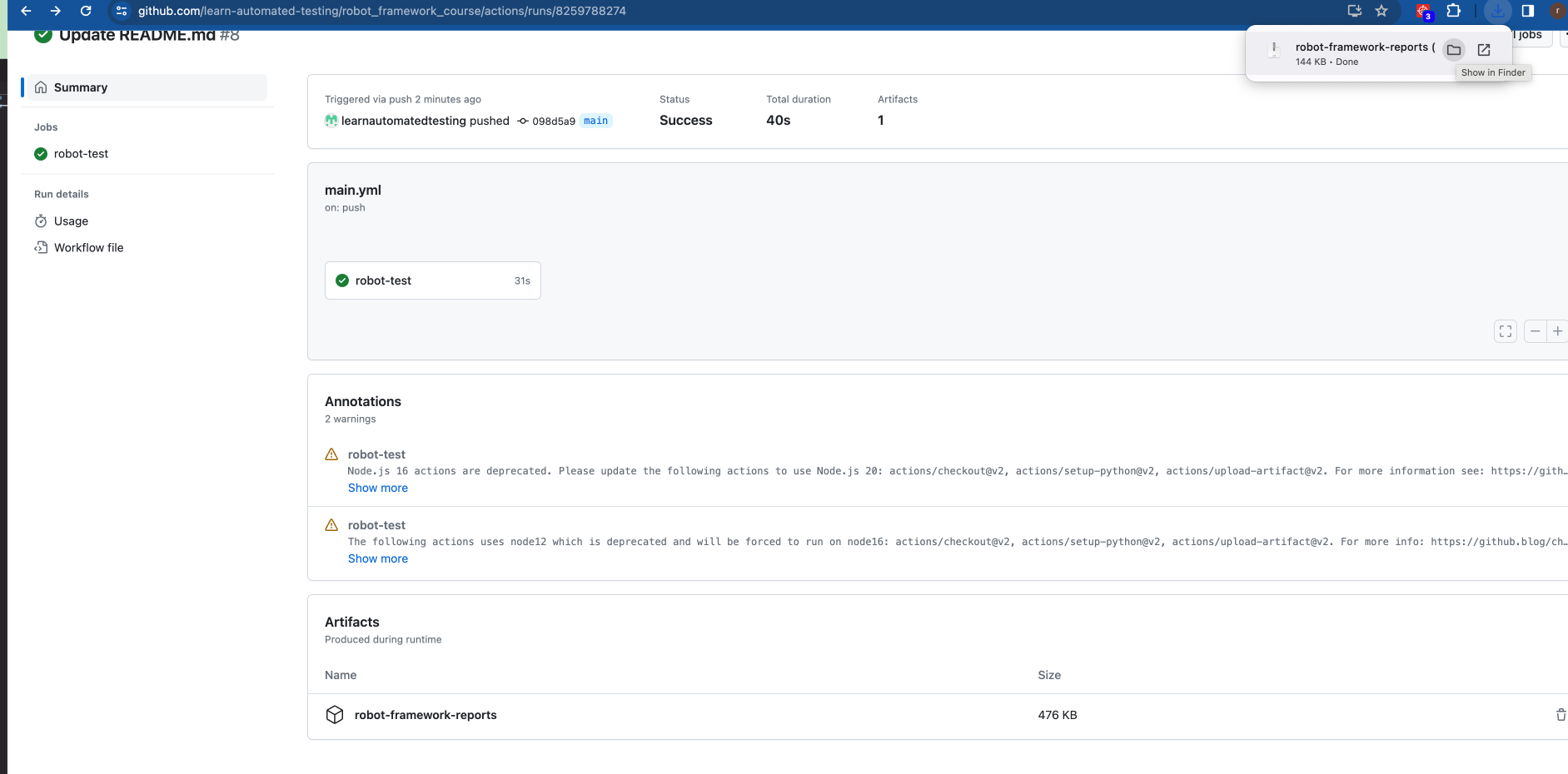Viewport: 1568px width, 774px height.
Task: Enter fullscreen for the workflow graph
Action: point(1506,331)
